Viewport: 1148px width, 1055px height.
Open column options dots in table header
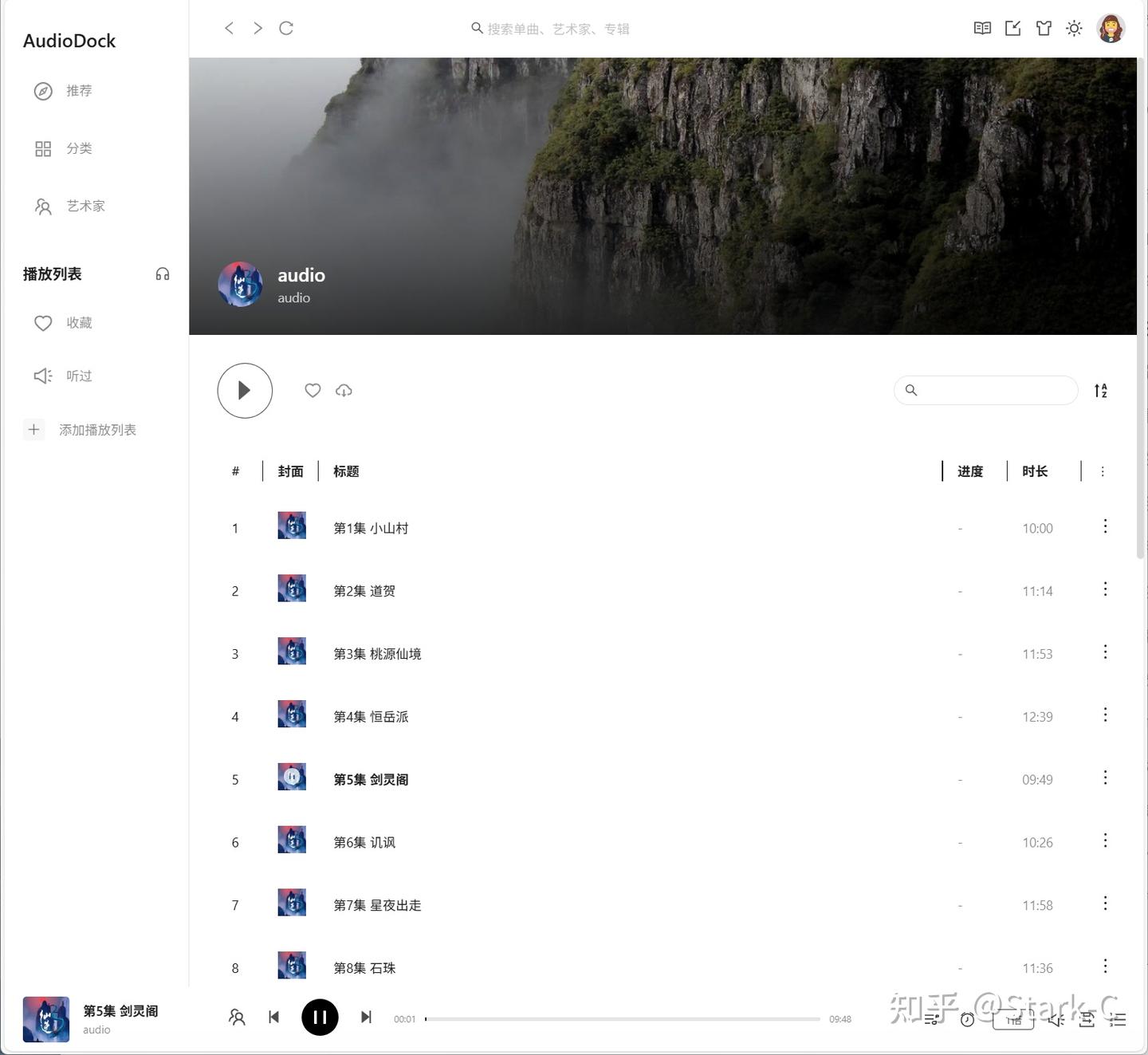[x=1103, y=471]
